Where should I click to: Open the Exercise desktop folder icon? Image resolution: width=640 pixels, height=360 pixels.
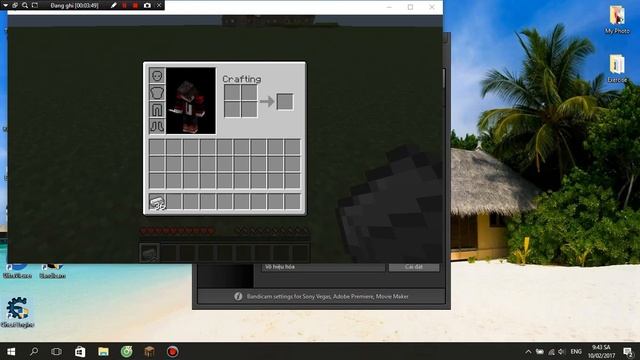pos(617,69)
